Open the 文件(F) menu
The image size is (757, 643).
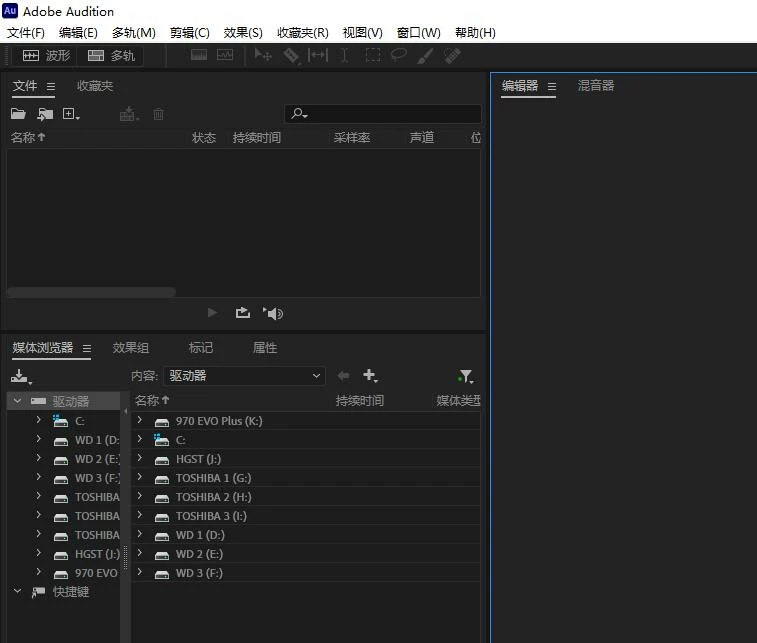coord(26,33)
